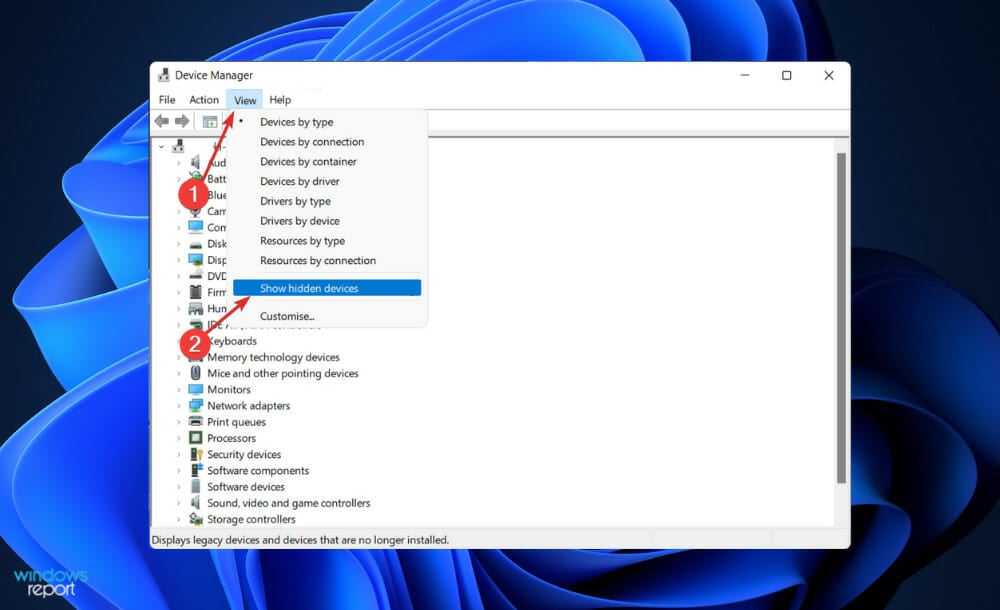The width and height of the screenshot is (1000, 610).
Task: Select the Software devices label
Action: click(246, 487)
